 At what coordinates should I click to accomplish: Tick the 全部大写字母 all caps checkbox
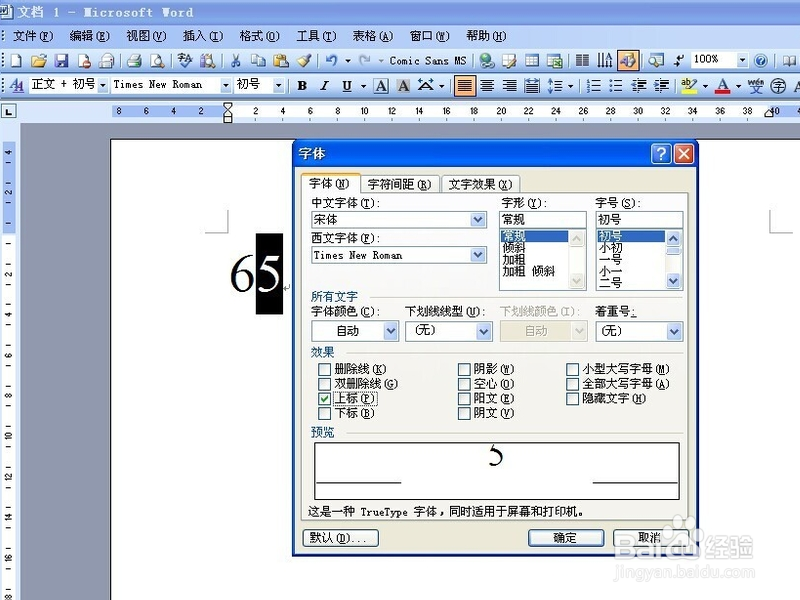[572, 384]
